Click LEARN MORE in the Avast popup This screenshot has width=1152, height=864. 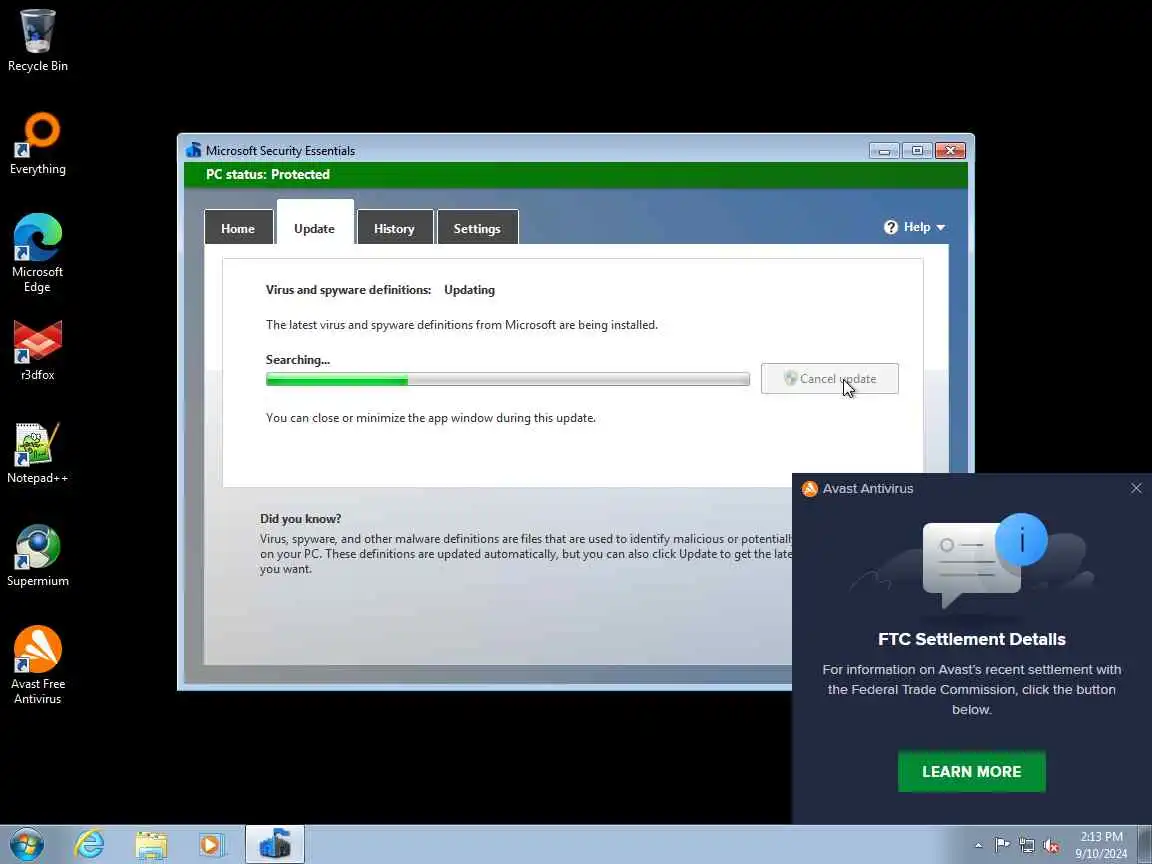[971, 771]
